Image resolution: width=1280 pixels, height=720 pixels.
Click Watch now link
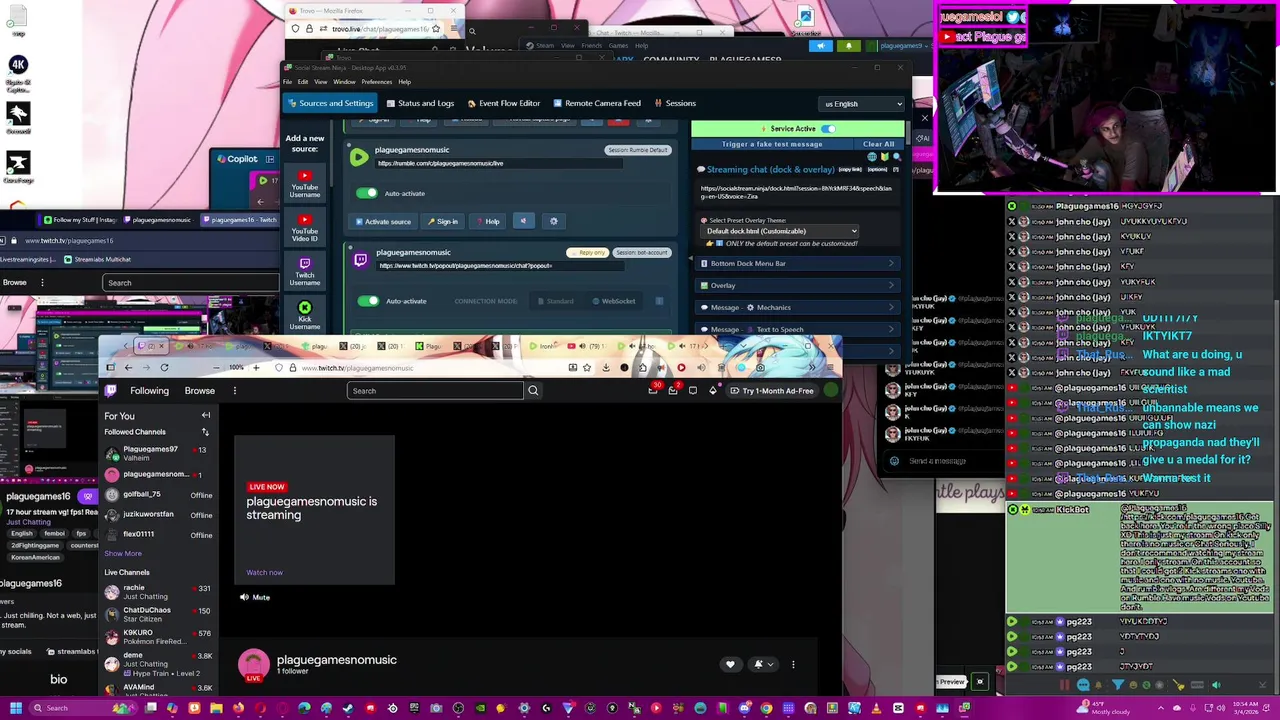(x=265, y=572)
